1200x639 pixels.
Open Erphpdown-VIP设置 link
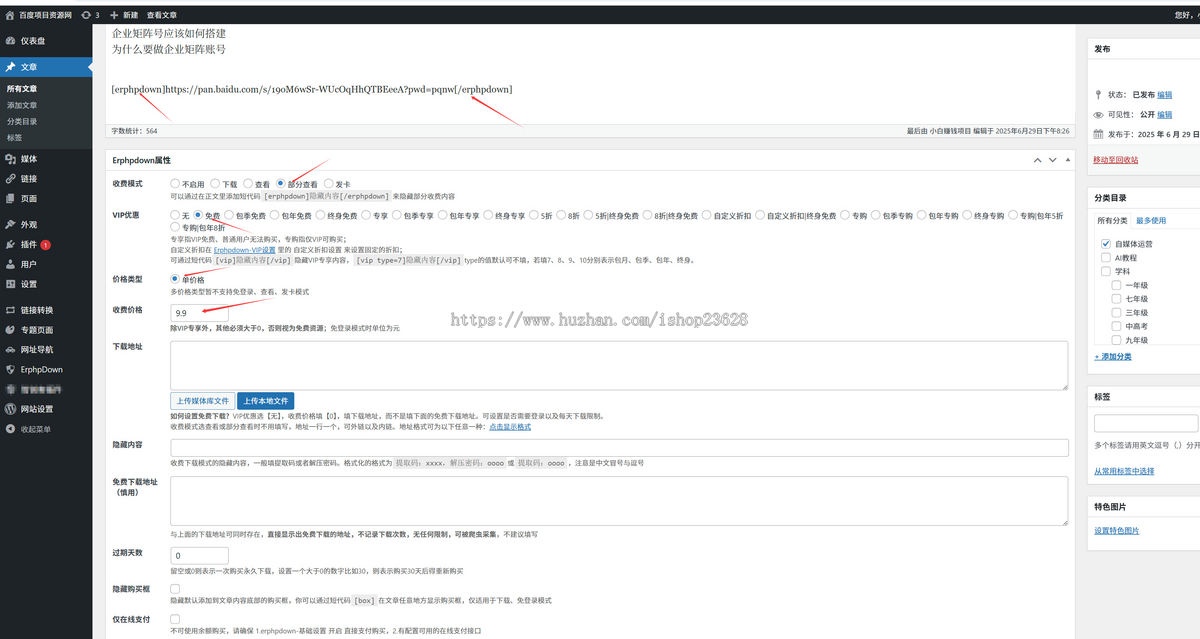(x=243, y=251)
